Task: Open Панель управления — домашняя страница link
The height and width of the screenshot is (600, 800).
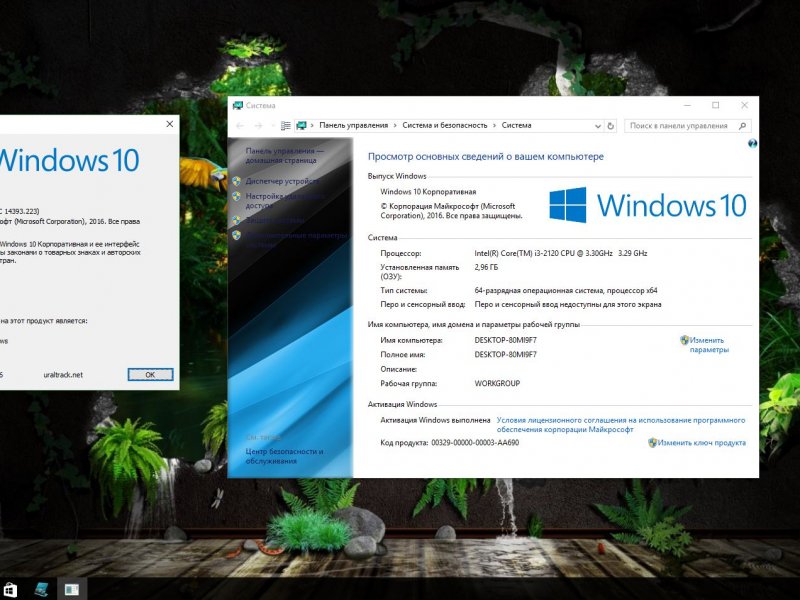Action: point(285,156)
